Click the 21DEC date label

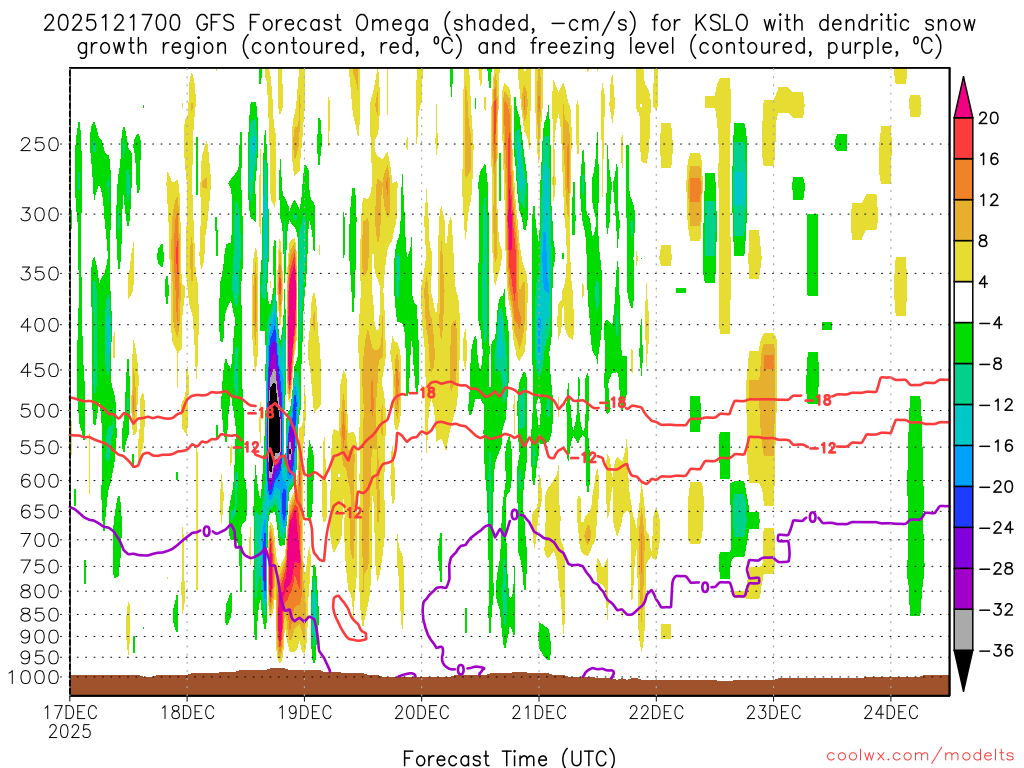[539, 712]
